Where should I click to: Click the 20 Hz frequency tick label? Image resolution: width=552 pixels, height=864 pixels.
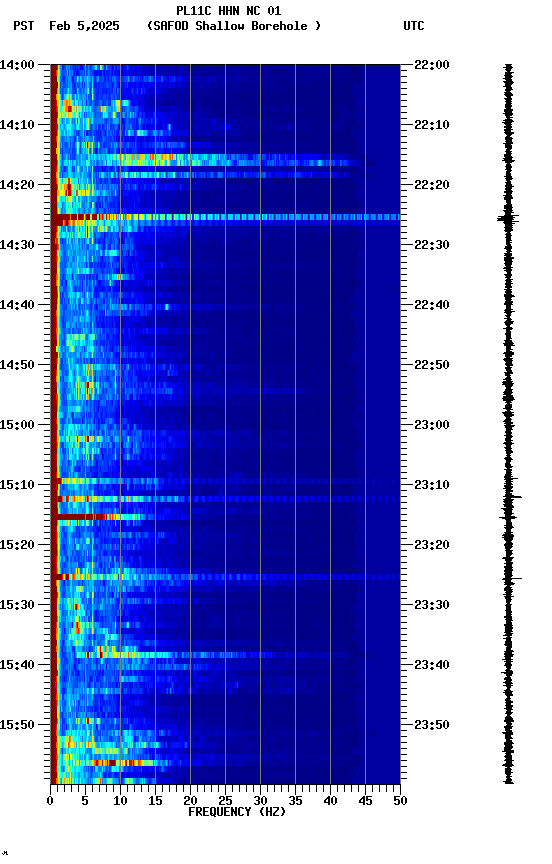[190, 801]
